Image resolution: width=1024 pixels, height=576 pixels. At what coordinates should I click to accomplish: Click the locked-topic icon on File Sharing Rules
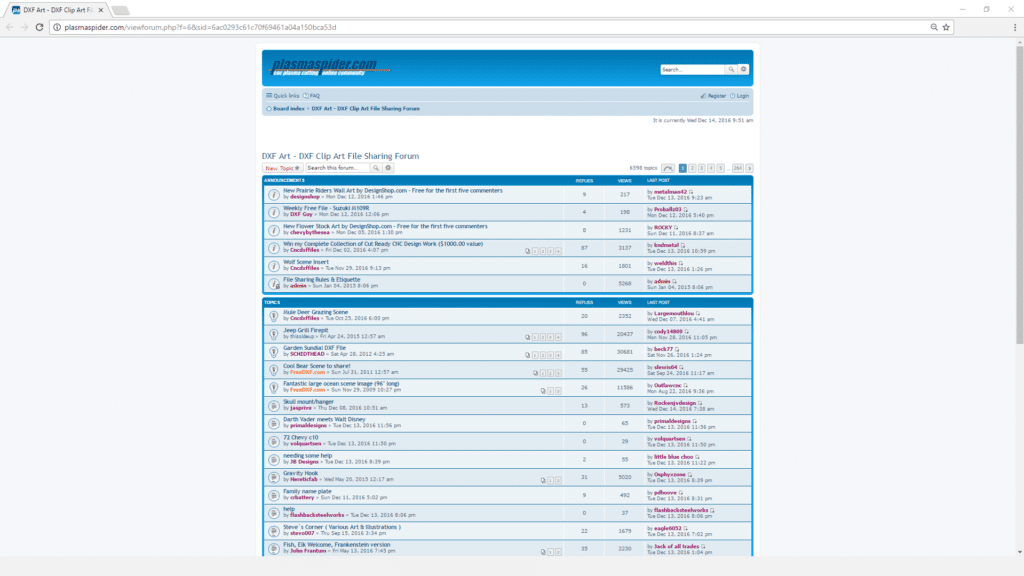click(273, 283)
